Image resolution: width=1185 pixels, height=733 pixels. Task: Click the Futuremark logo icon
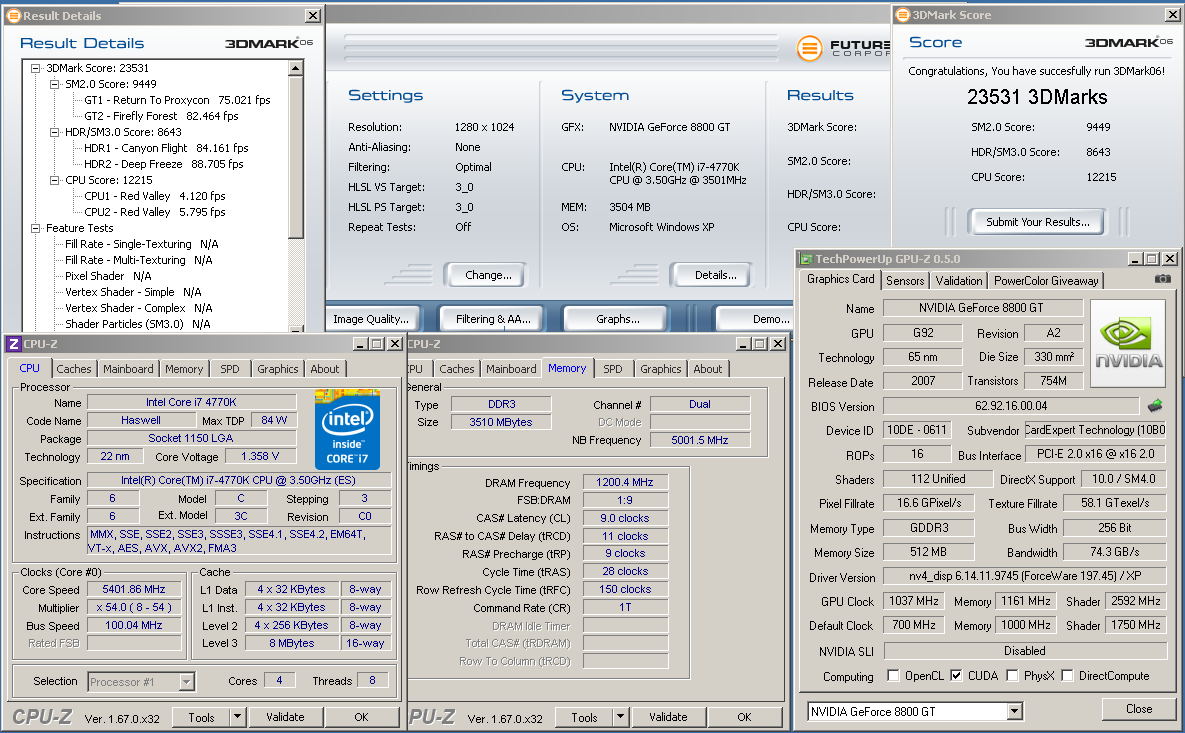click(x=809, y=48)
